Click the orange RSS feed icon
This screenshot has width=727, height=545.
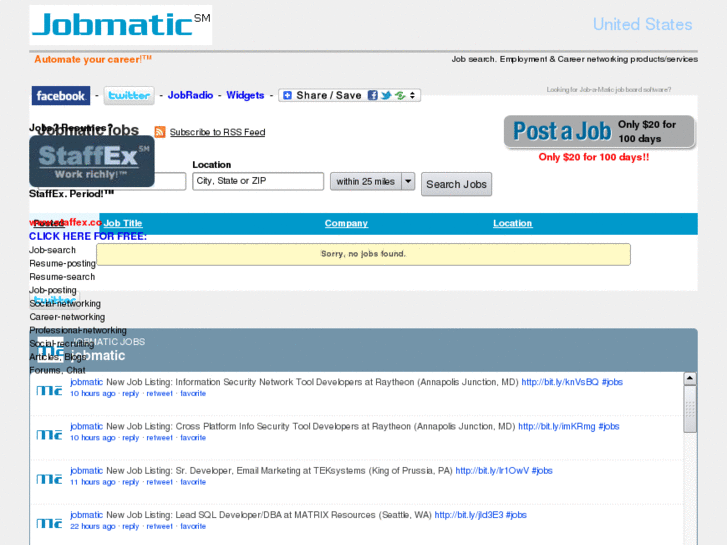coord(160,132)
